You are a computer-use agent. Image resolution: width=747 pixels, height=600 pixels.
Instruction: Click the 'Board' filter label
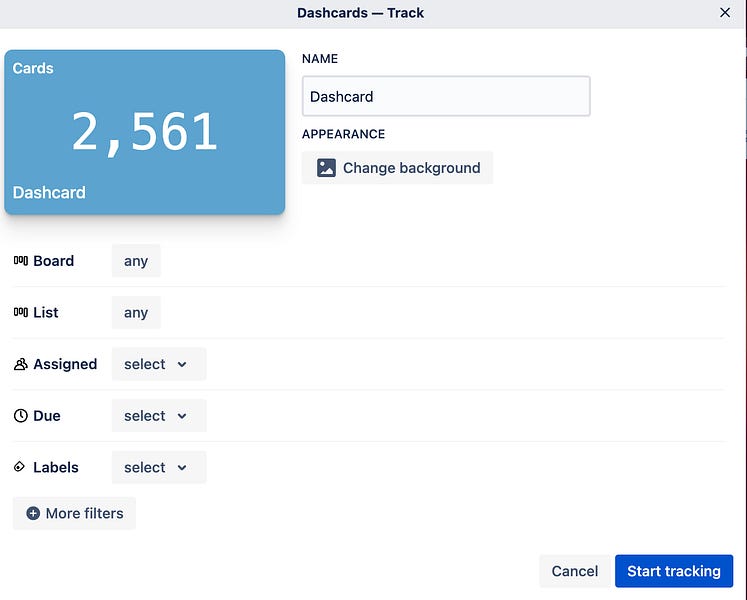coord(53,261)
